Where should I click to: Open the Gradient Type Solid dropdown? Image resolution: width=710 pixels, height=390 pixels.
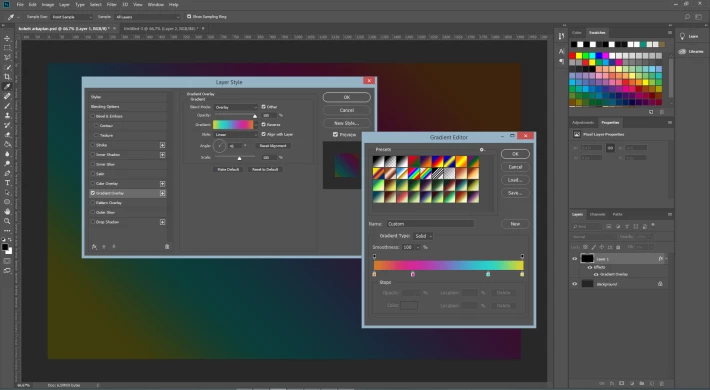coord(424,236)
